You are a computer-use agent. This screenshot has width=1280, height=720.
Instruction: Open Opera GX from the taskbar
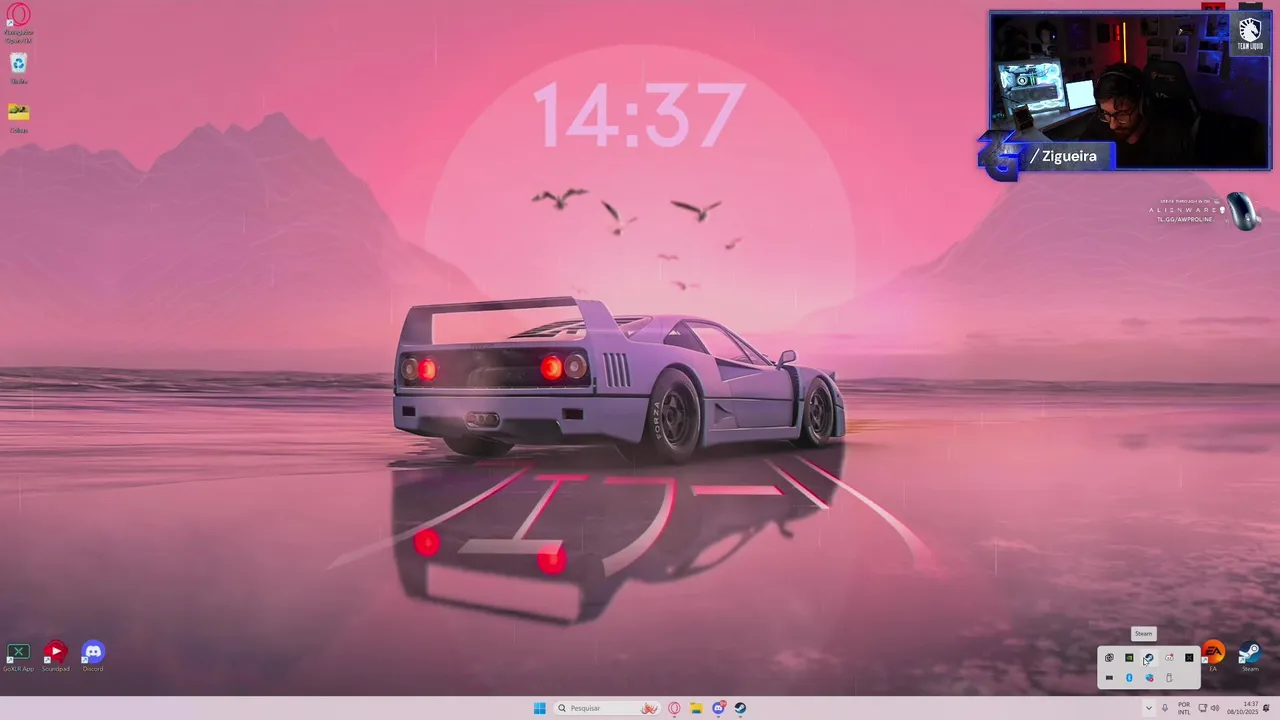pos(674,708)
